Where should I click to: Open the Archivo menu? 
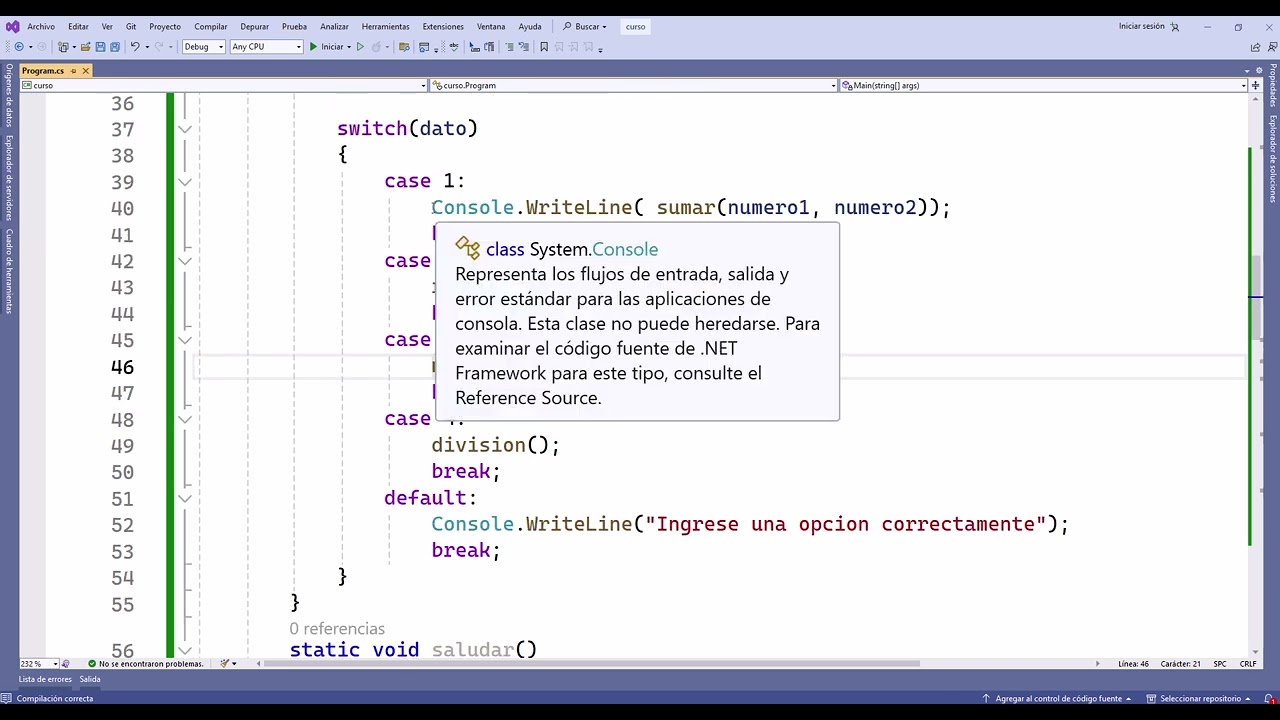pyautogui.click(x=41, y=27)
